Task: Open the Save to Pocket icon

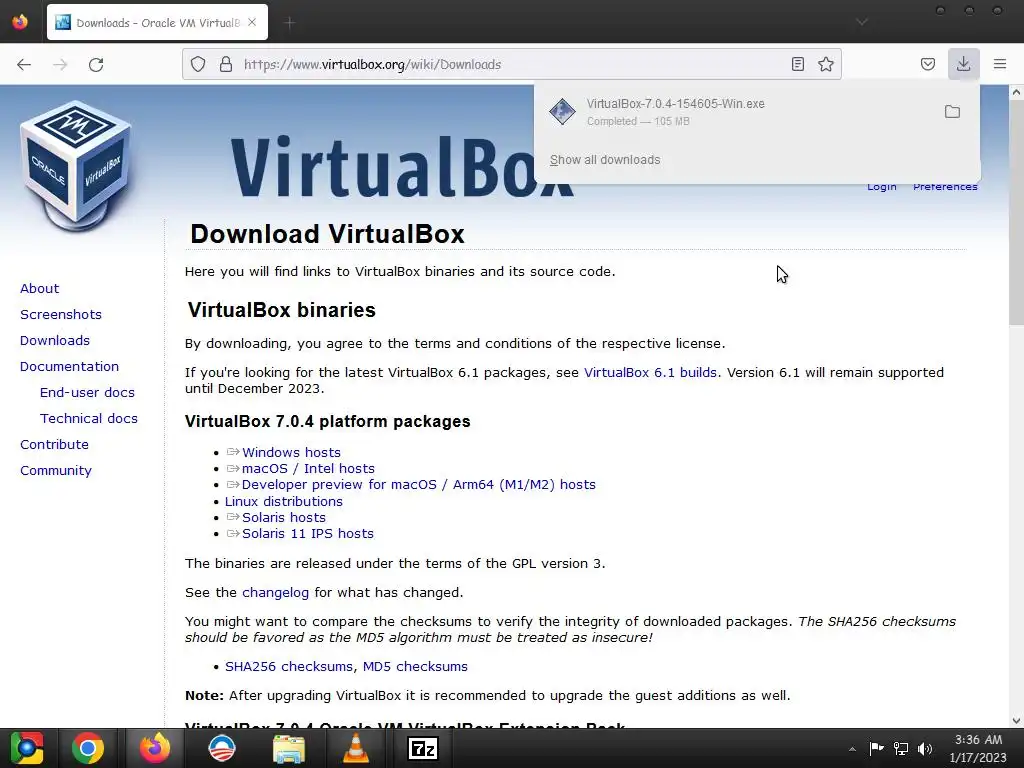Action: click(x=927, y=64)
